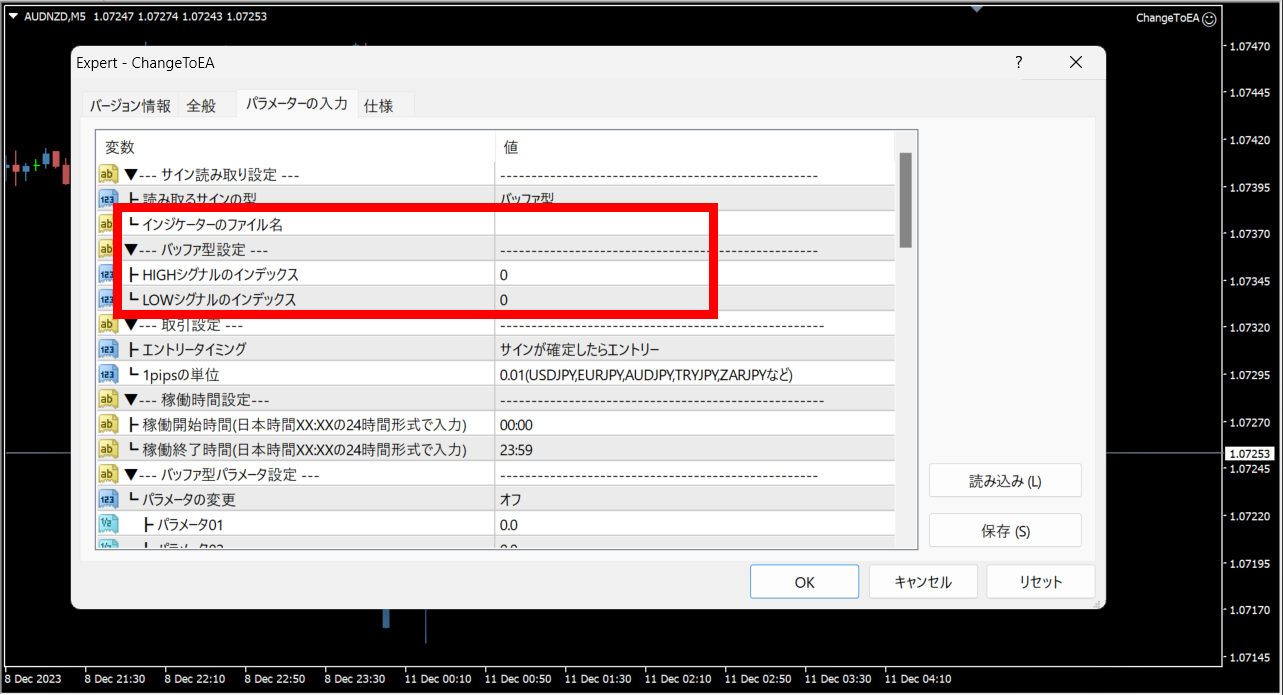This screenshot has height=695, width=1283.
Task: Click the triangle menu icon beside AUDNZD,M5
Action: (x=13, y=16)
